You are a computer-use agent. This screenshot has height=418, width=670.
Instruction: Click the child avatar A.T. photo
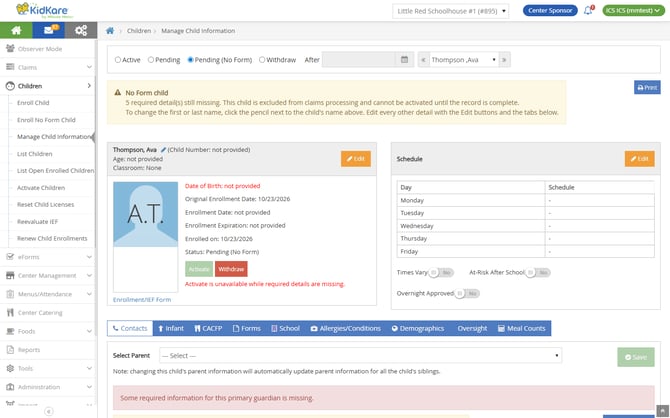(145, 214)
